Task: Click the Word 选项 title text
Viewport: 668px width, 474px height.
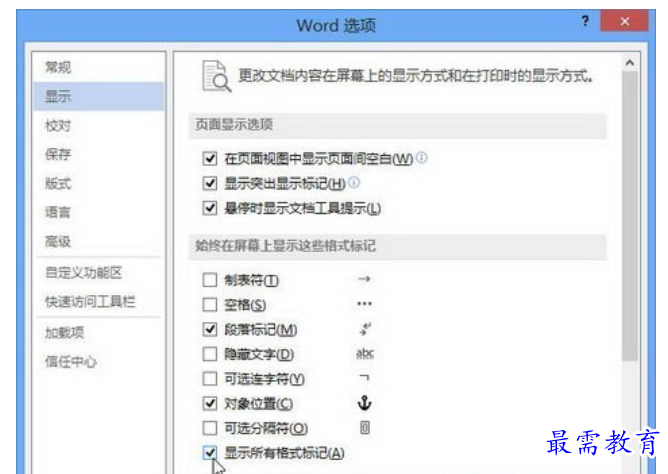Action: click(x=336, y=26)
